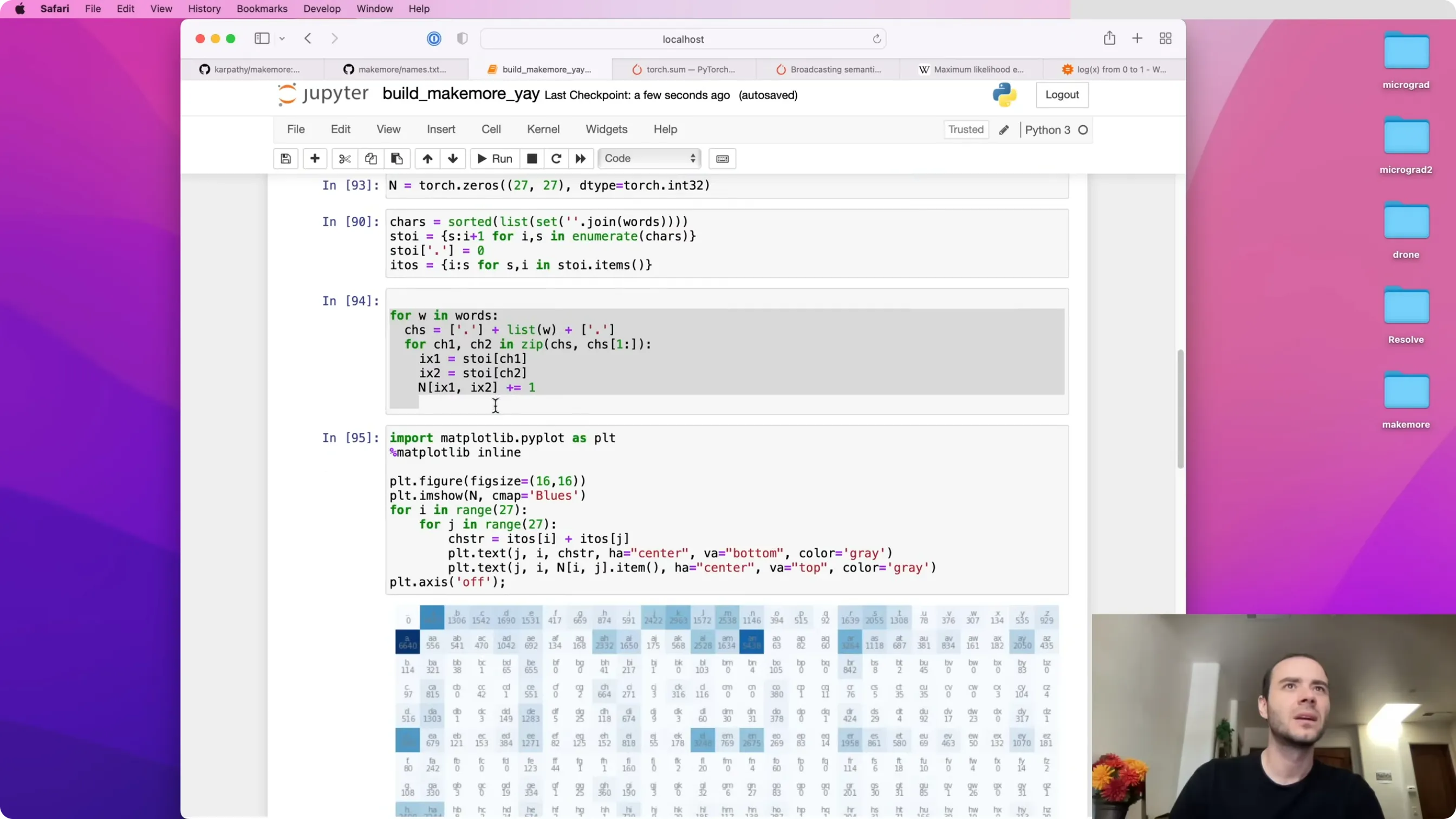Toggle Safari sidebar visibility

[262, 38]
